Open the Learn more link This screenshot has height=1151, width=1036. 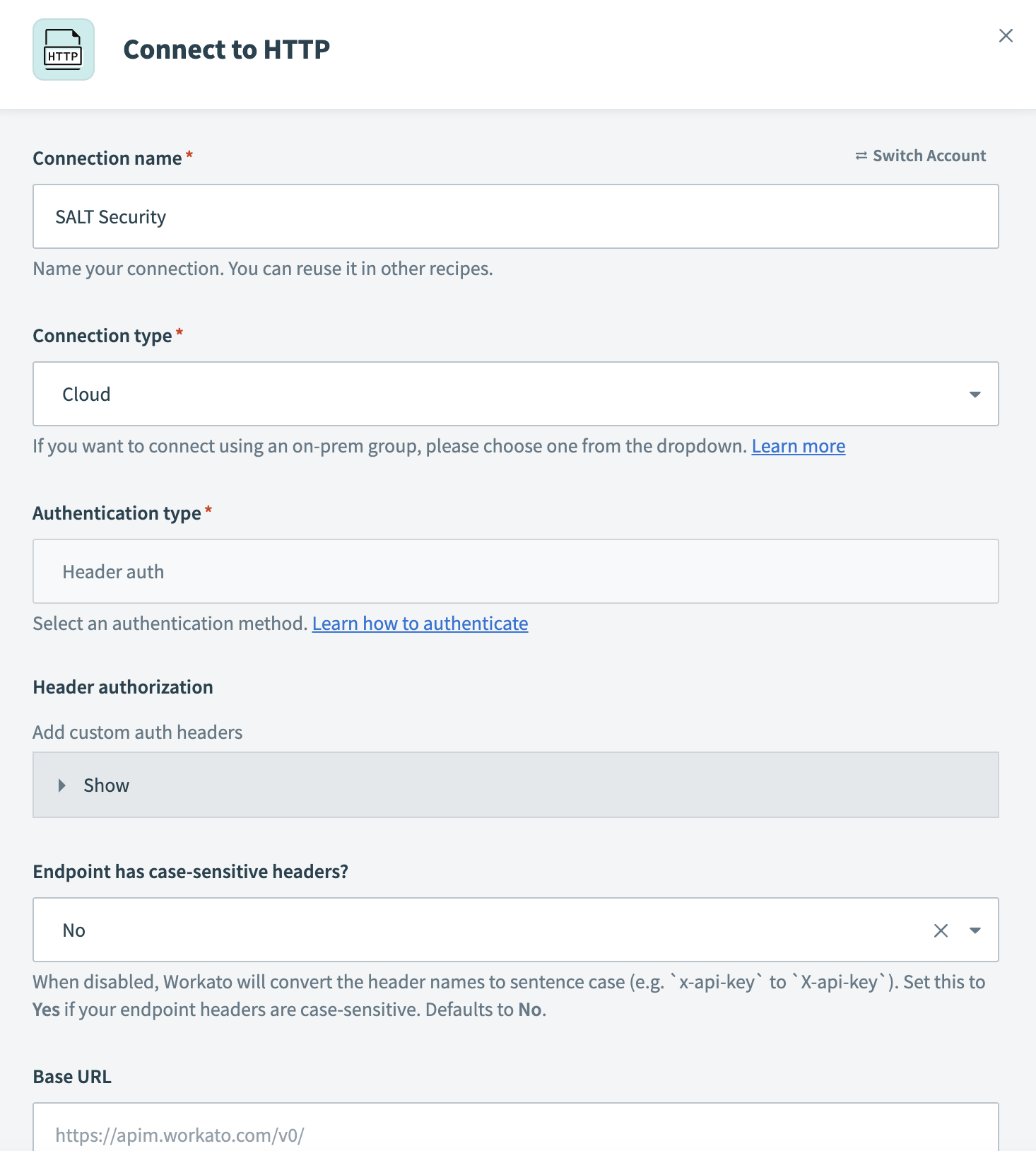tap(798, 446)
